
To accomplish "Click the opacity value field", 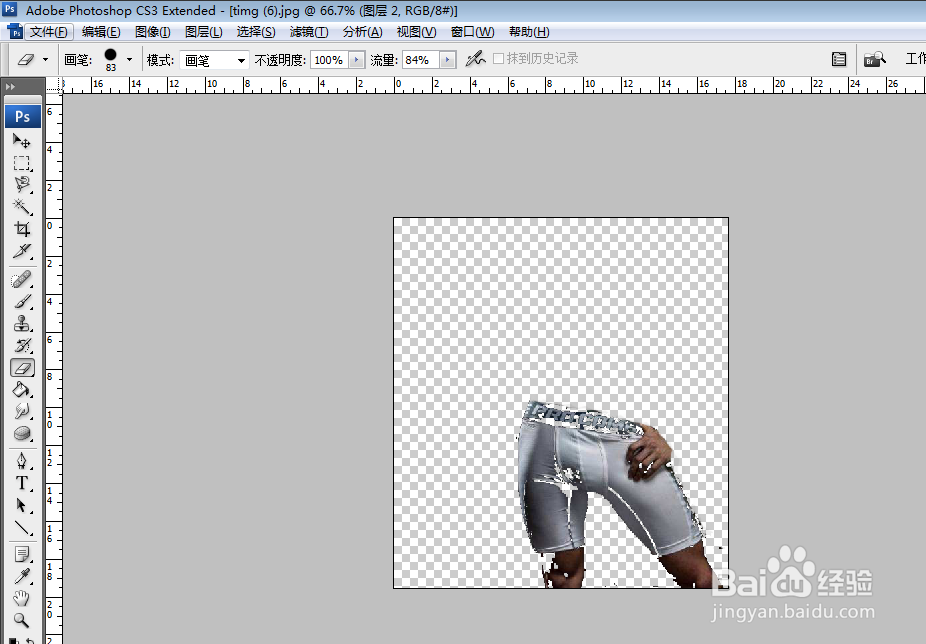I will click(330, 60).
